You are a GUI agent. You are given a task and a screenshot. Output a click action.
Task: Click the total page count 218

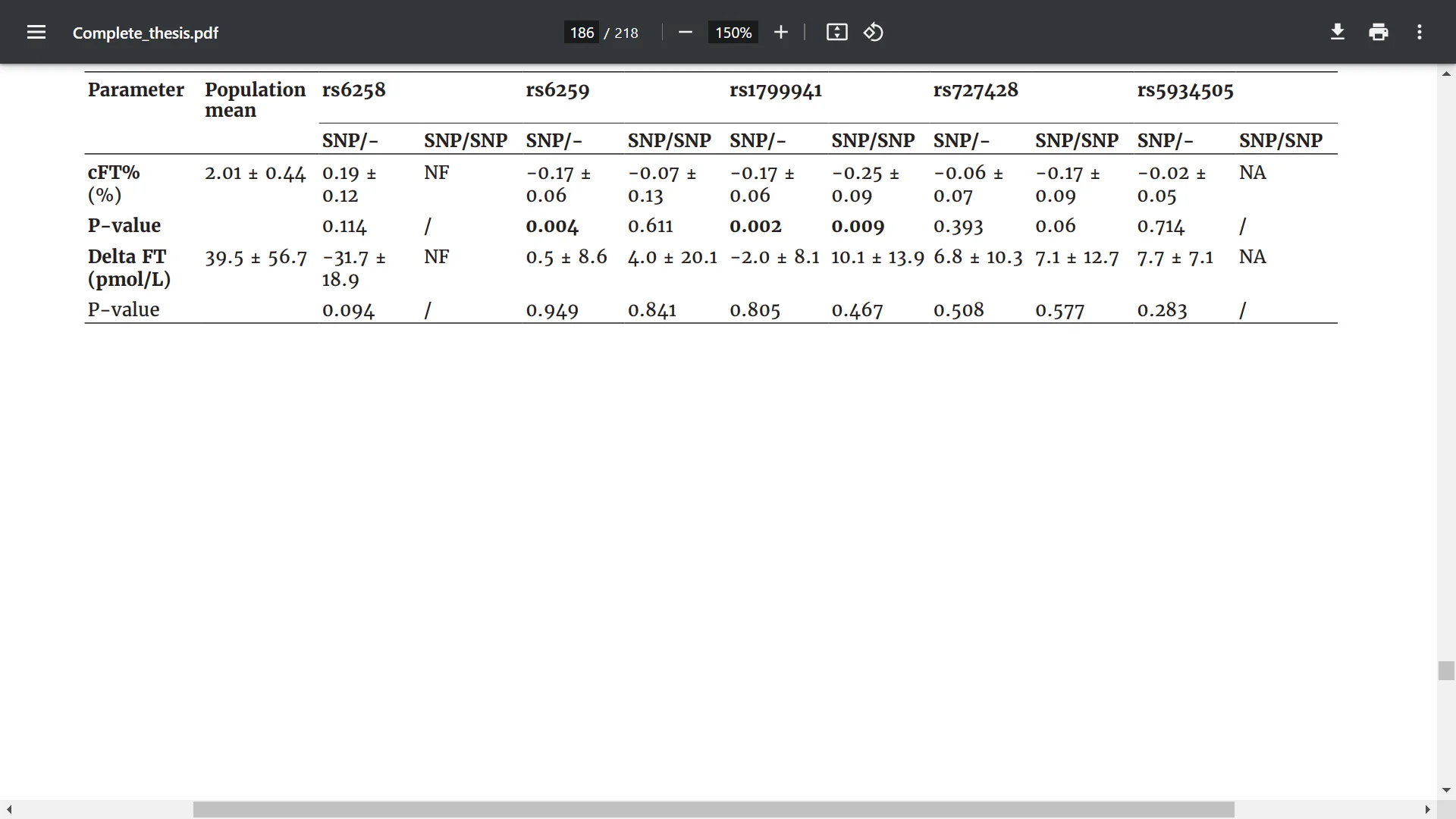coord(626,33)
